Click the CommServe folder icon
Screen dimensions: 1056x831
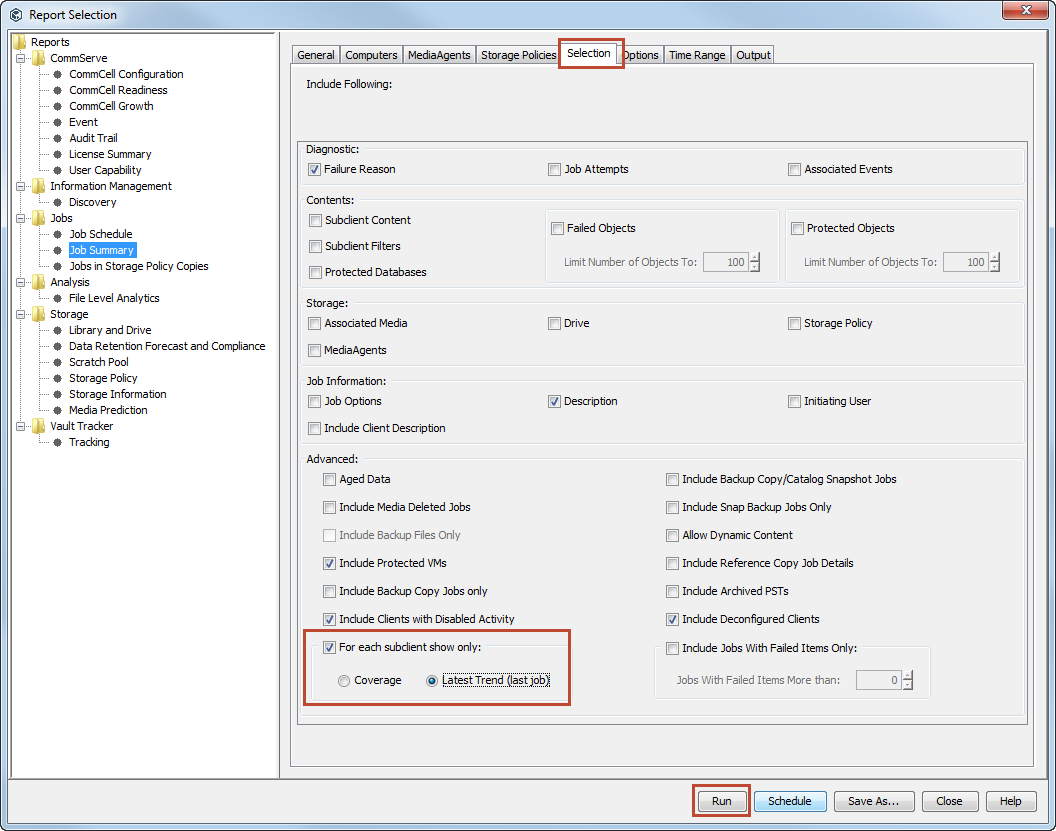point(38,58)
